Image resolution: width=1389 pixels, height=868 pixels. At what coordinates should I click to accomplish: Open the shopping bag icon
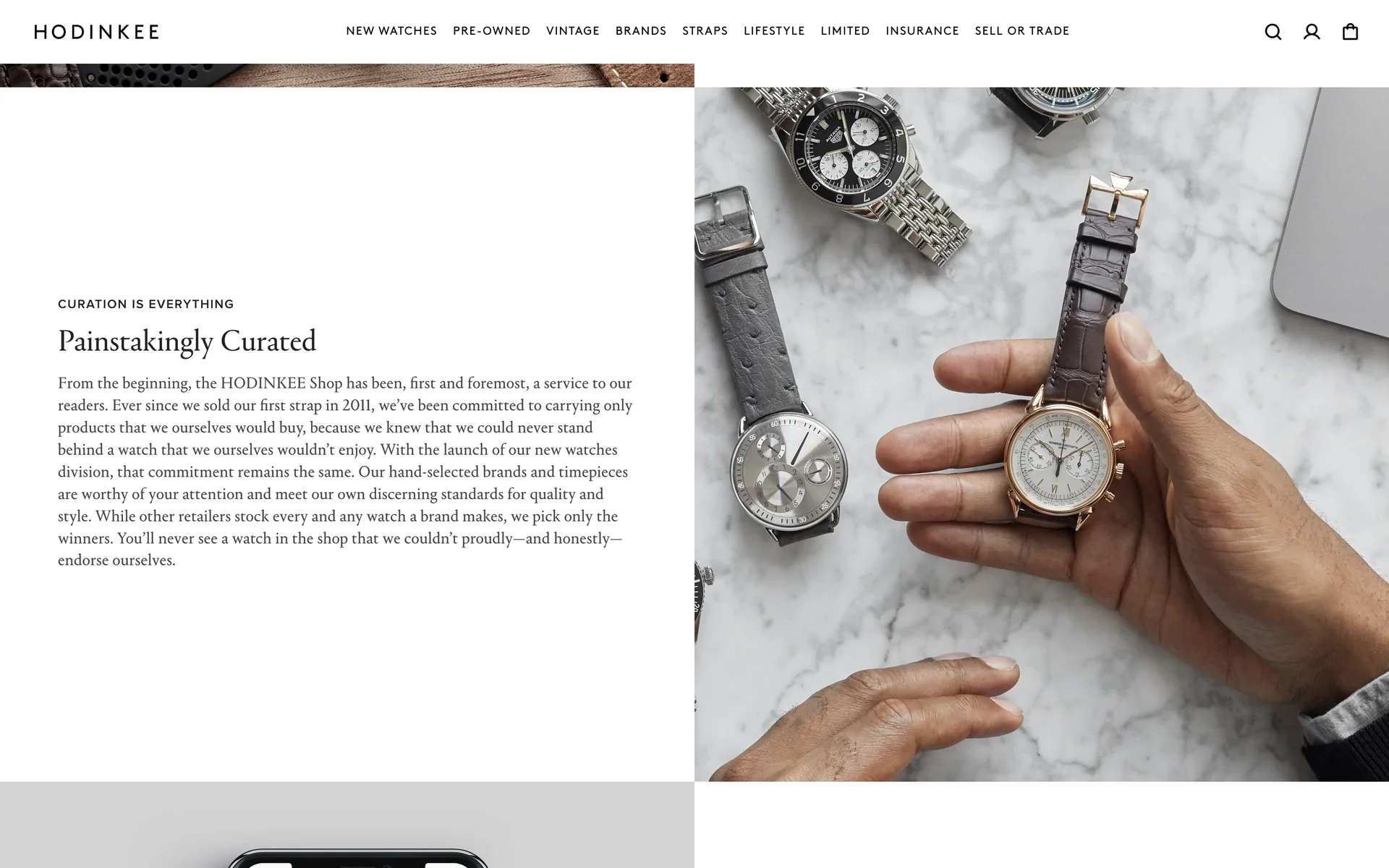(1350, 32)
